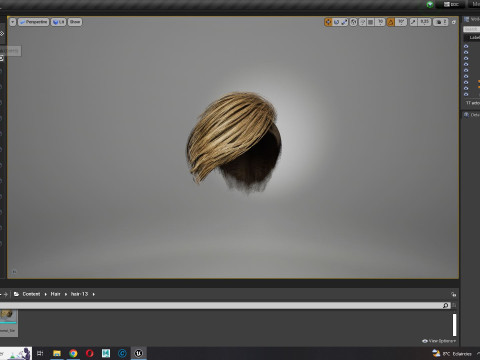Click the green circular icon in top bar
This screenshot has width=480, height=360.
(x=430, y=4)
